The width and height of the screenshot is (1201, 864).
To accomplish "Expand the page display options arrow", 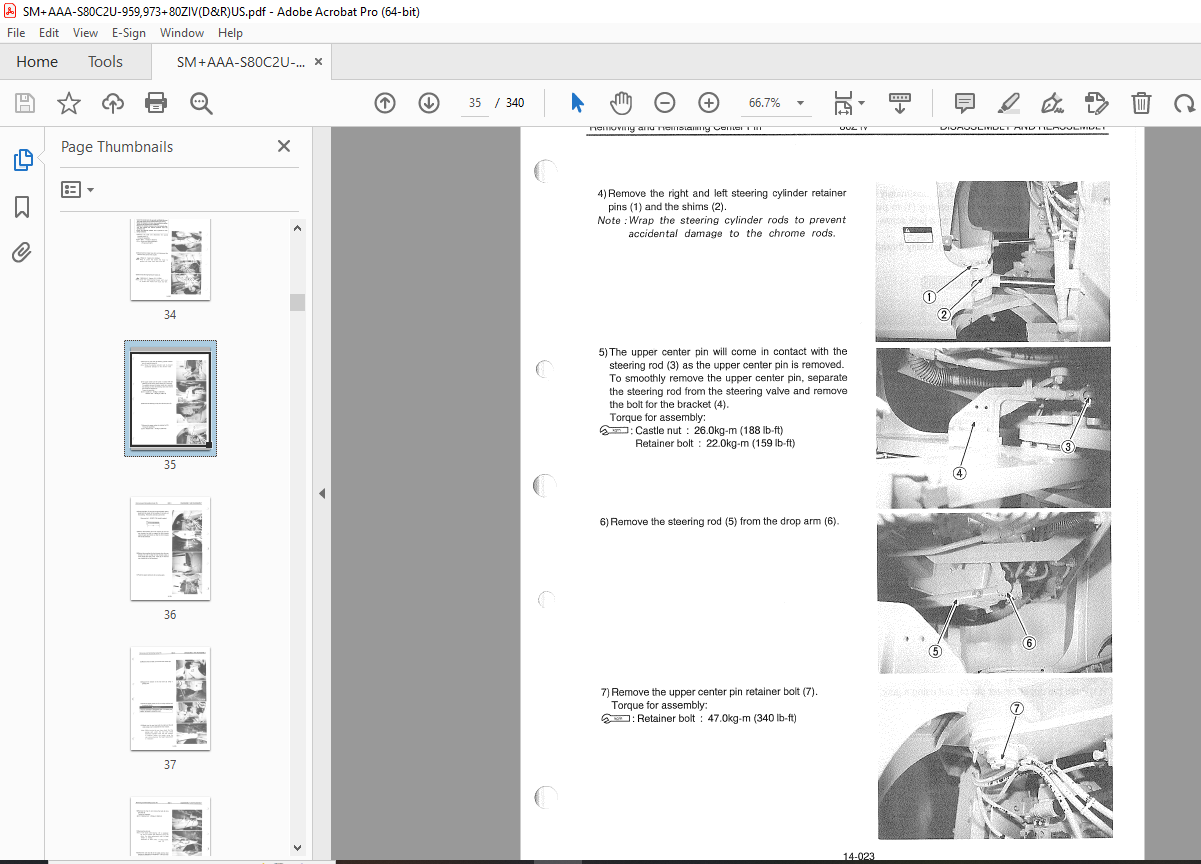I will 862,103.
